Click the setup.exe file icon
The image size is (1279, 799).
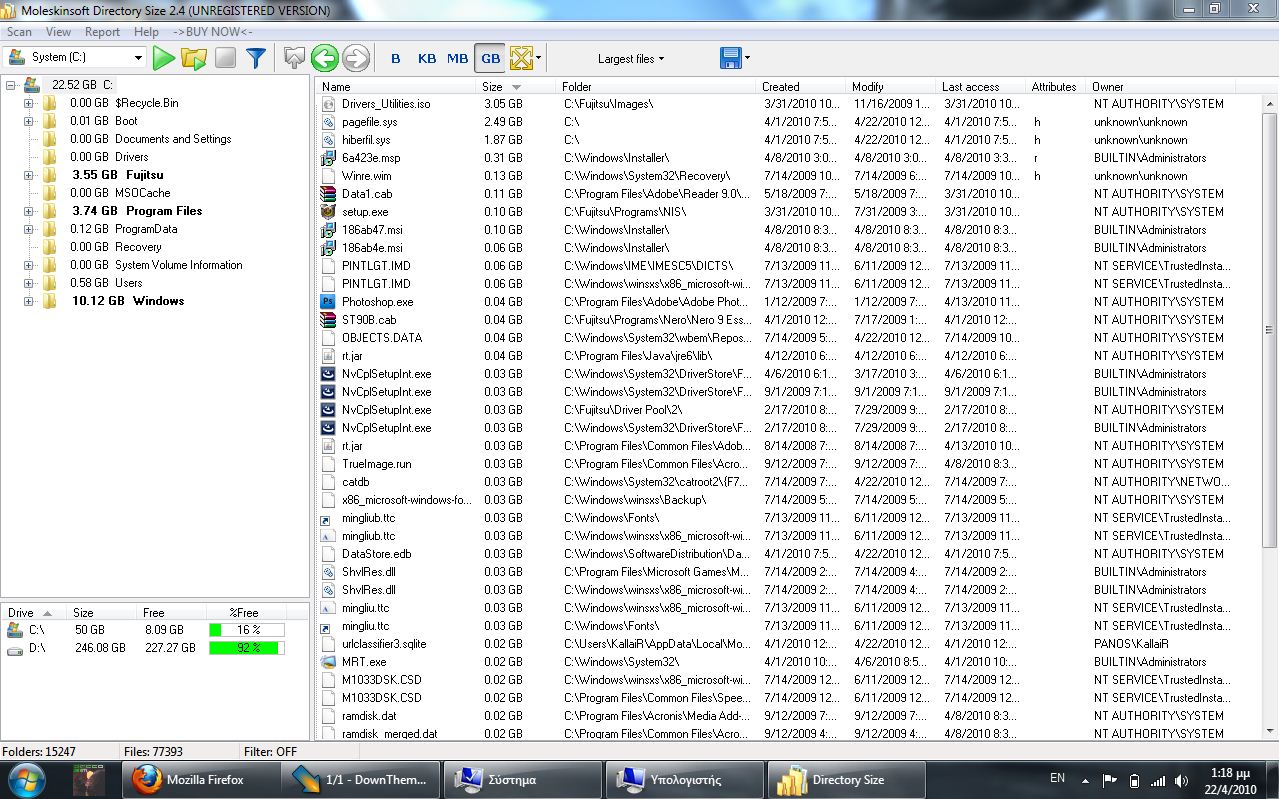point(328,212)
